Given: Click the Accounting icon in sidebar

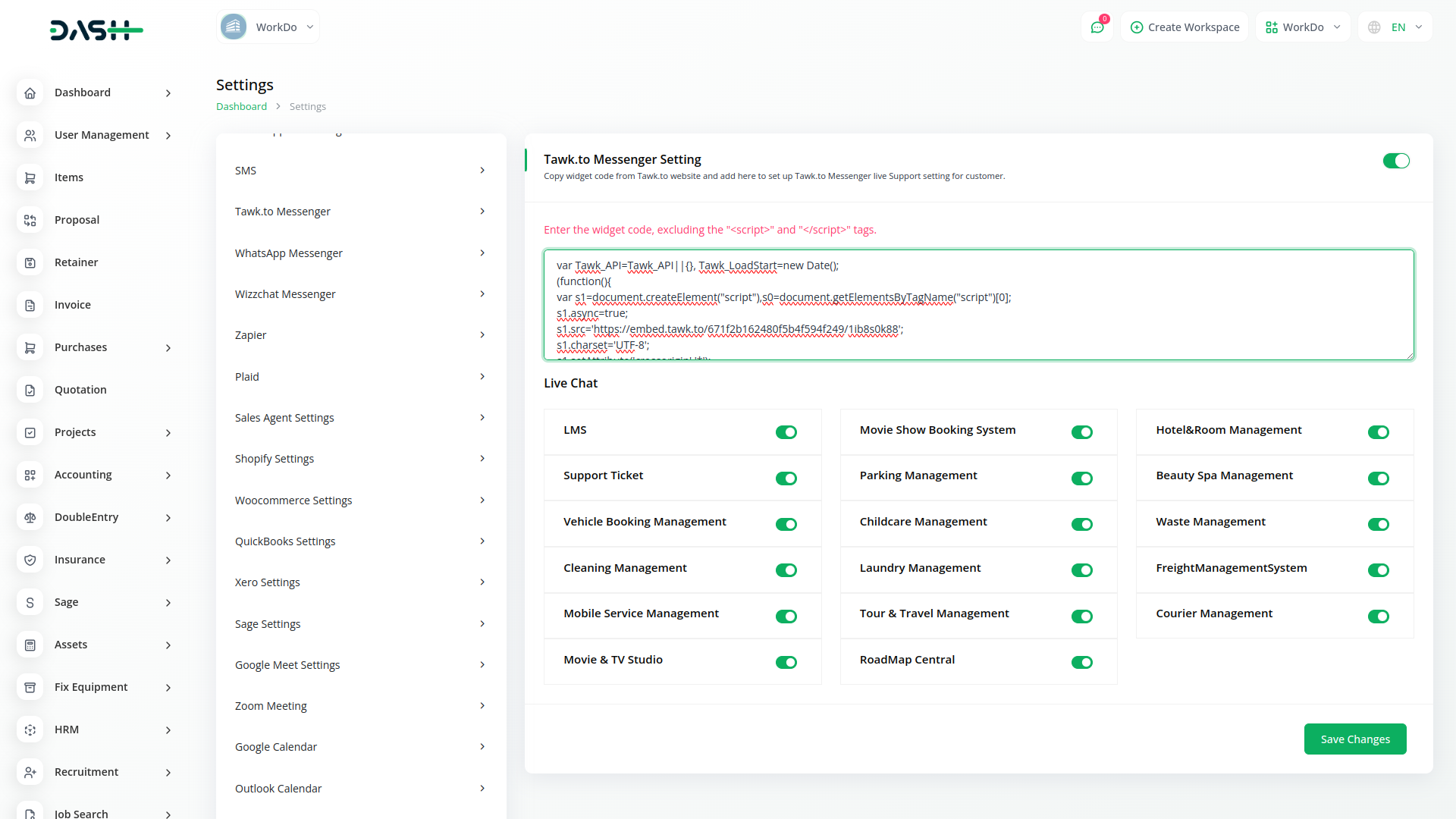Looking at the screenshot, I should [x=30, y=475].
